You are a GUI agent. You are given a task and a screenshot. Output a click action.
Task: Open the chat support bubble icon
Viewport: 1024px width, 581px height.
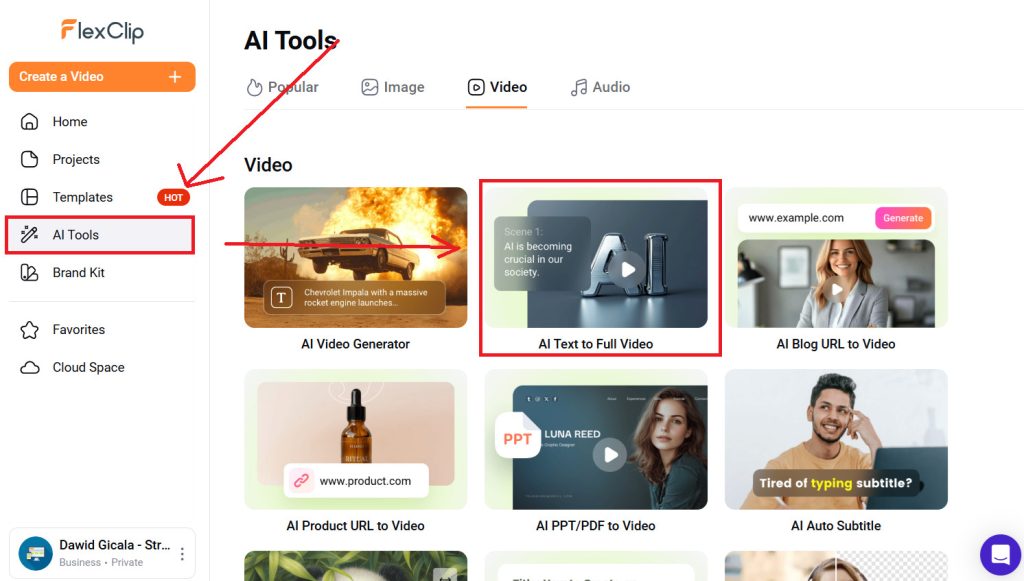coord(999,553)
